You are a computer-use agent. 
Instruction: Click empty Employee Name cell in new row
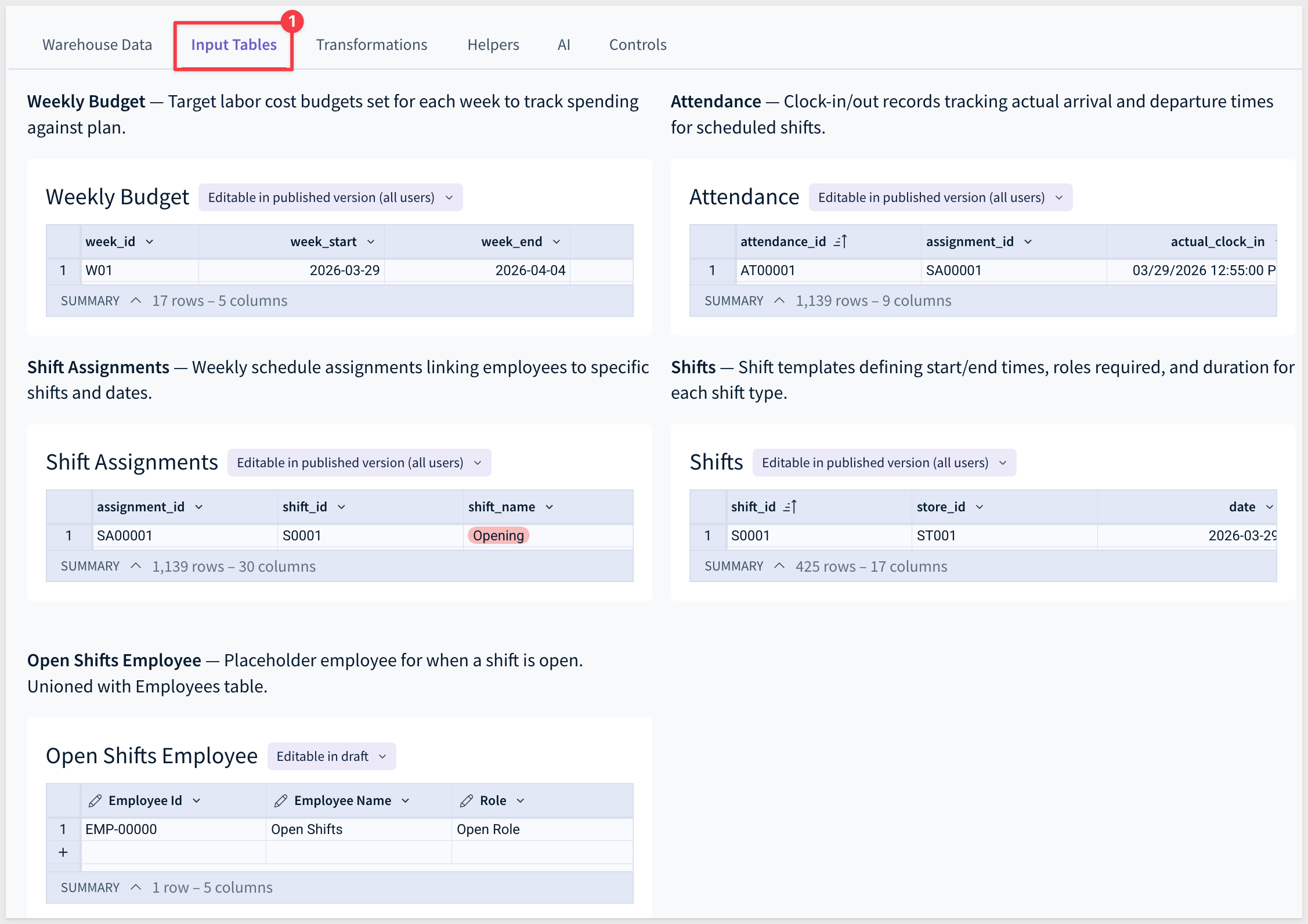[x=359, y=852]
